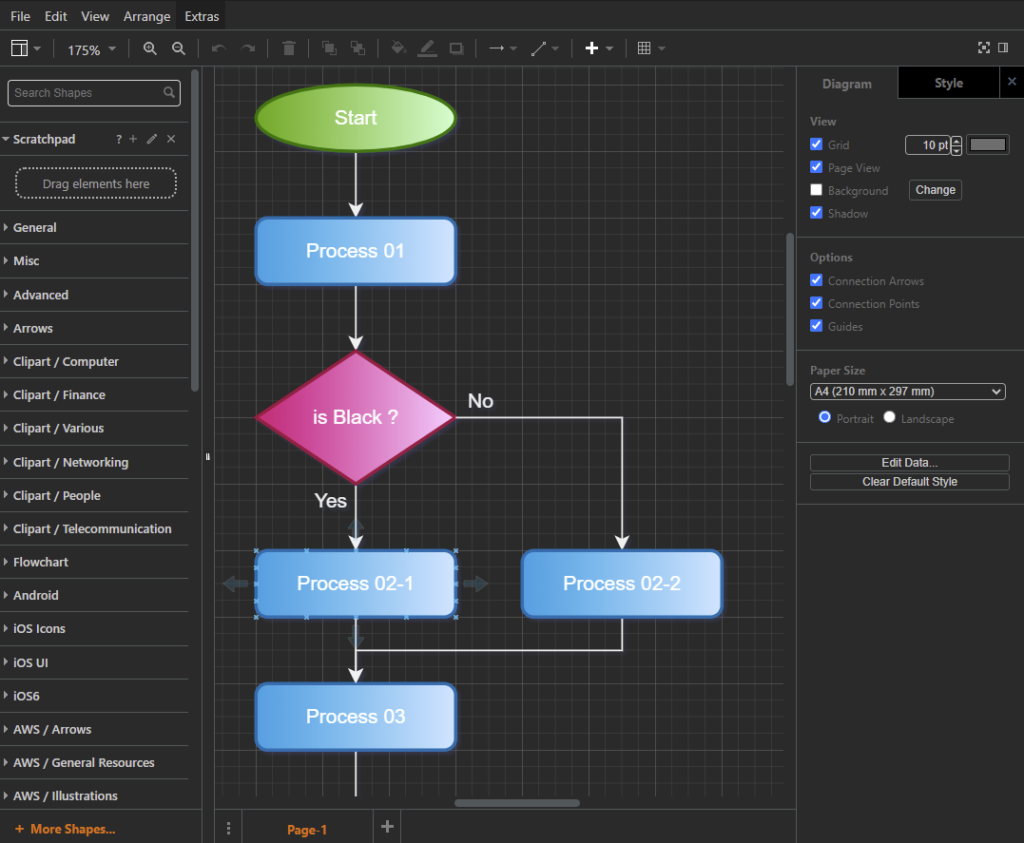Click the Fullscreen icon in toolbar
Viewport: 1024px width, 843px height.
984,48
